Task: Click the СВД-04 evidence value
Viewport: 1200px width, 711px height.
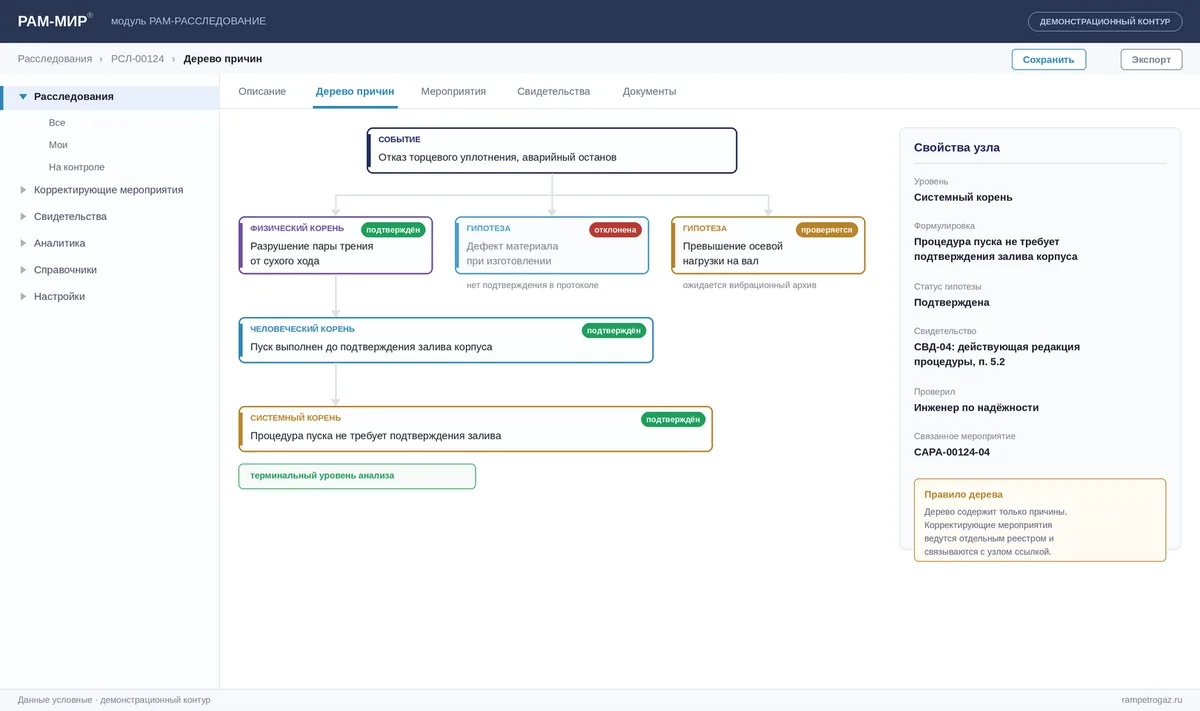Action: point(997,354)
